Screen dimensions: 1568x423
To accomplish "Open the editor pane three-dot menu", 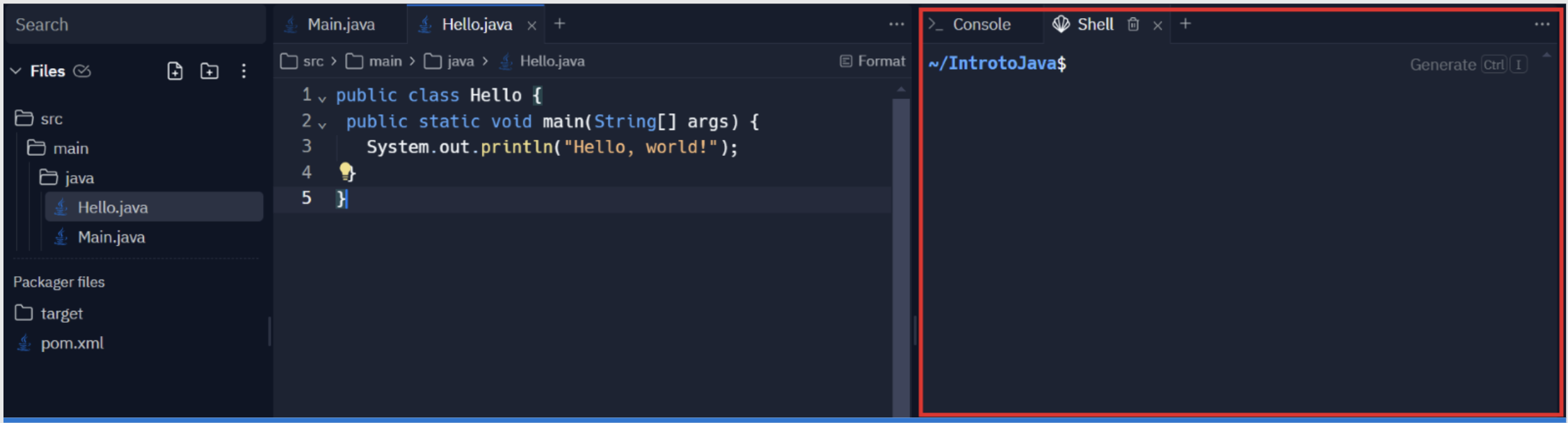I will pos(897,24).
